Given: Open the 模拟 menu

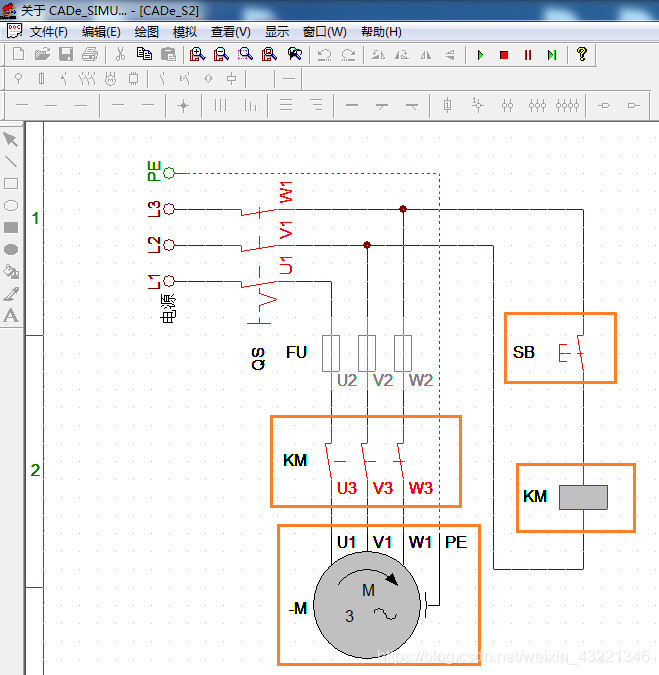Looking at the screenshot, I should (185, 32).
